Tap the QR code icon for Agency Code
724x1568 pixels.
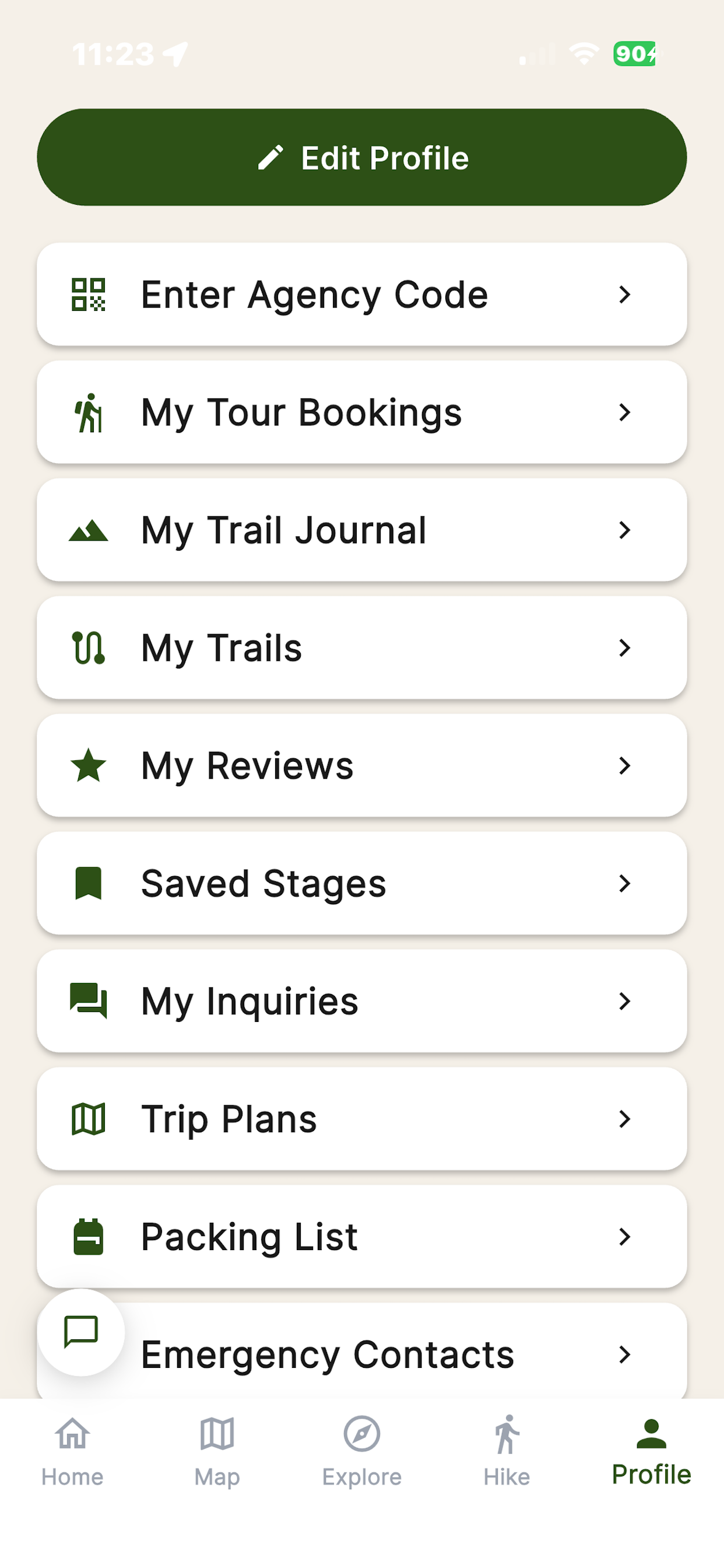(x=88, y=295)
